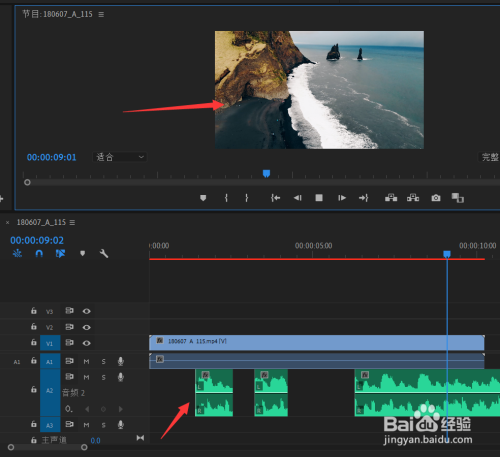Click the program monitor playhead marker

[266, 173]
